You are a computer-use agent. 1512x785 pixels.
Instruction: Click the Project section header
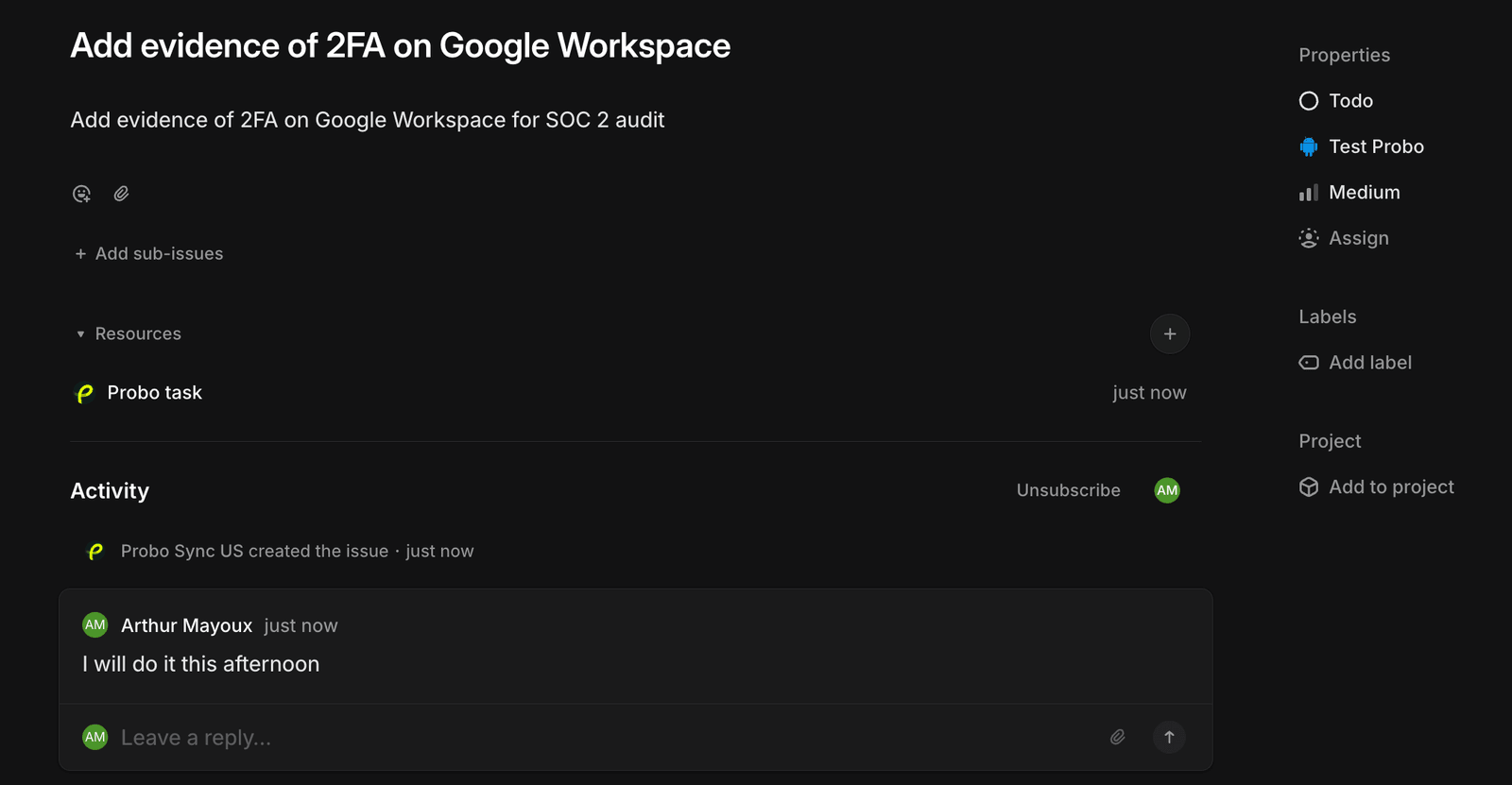tap(1330, 441)
